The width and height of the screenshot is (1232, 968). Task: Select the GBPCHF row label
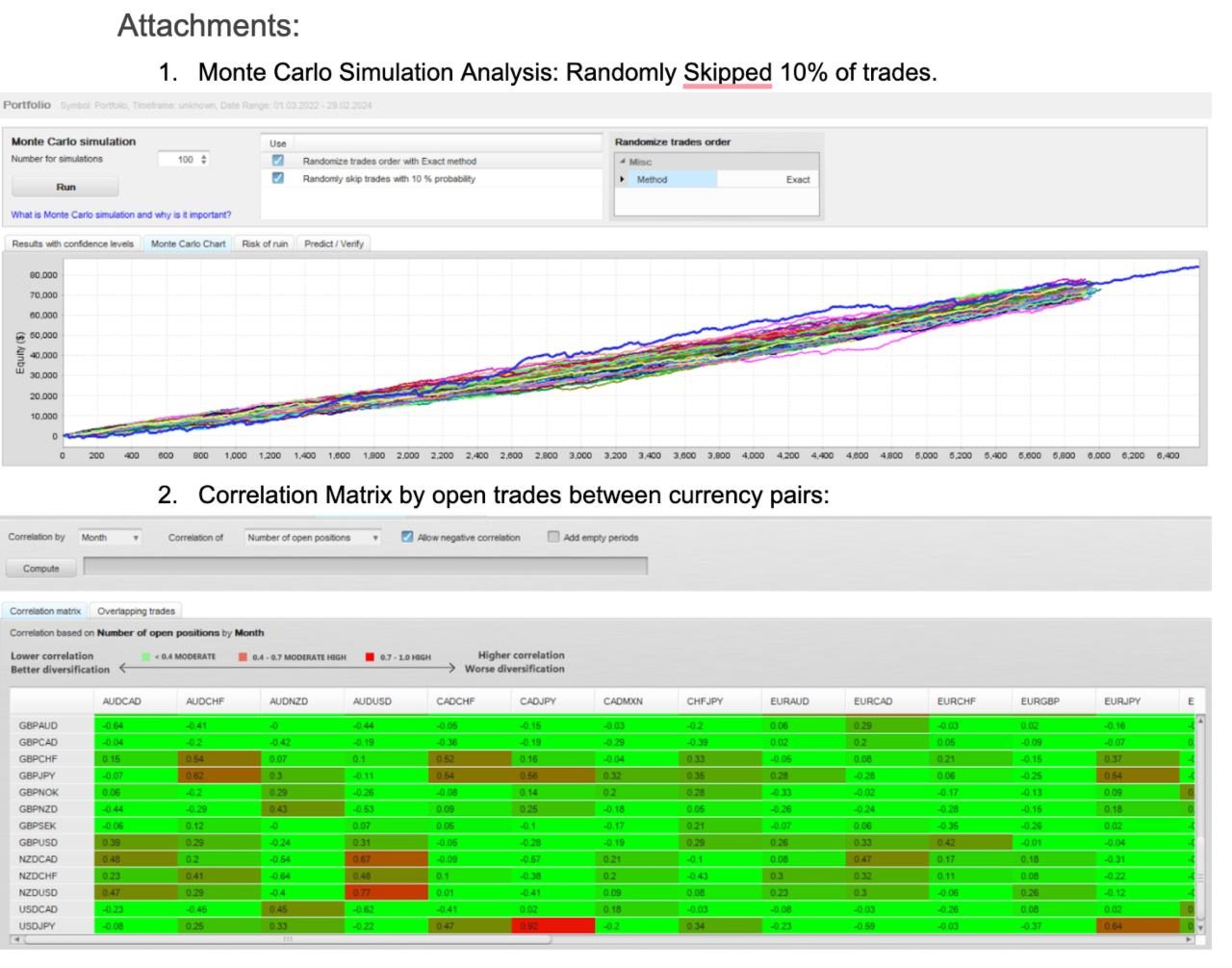click(x=38, y=758)
